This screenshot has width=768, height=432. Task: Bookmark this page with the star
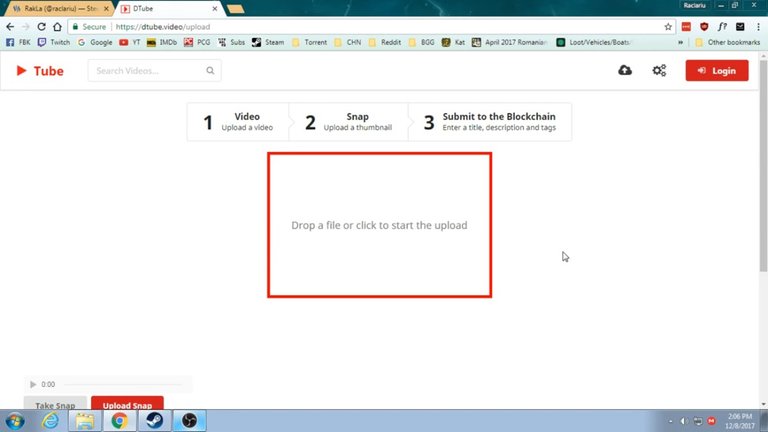668,27
